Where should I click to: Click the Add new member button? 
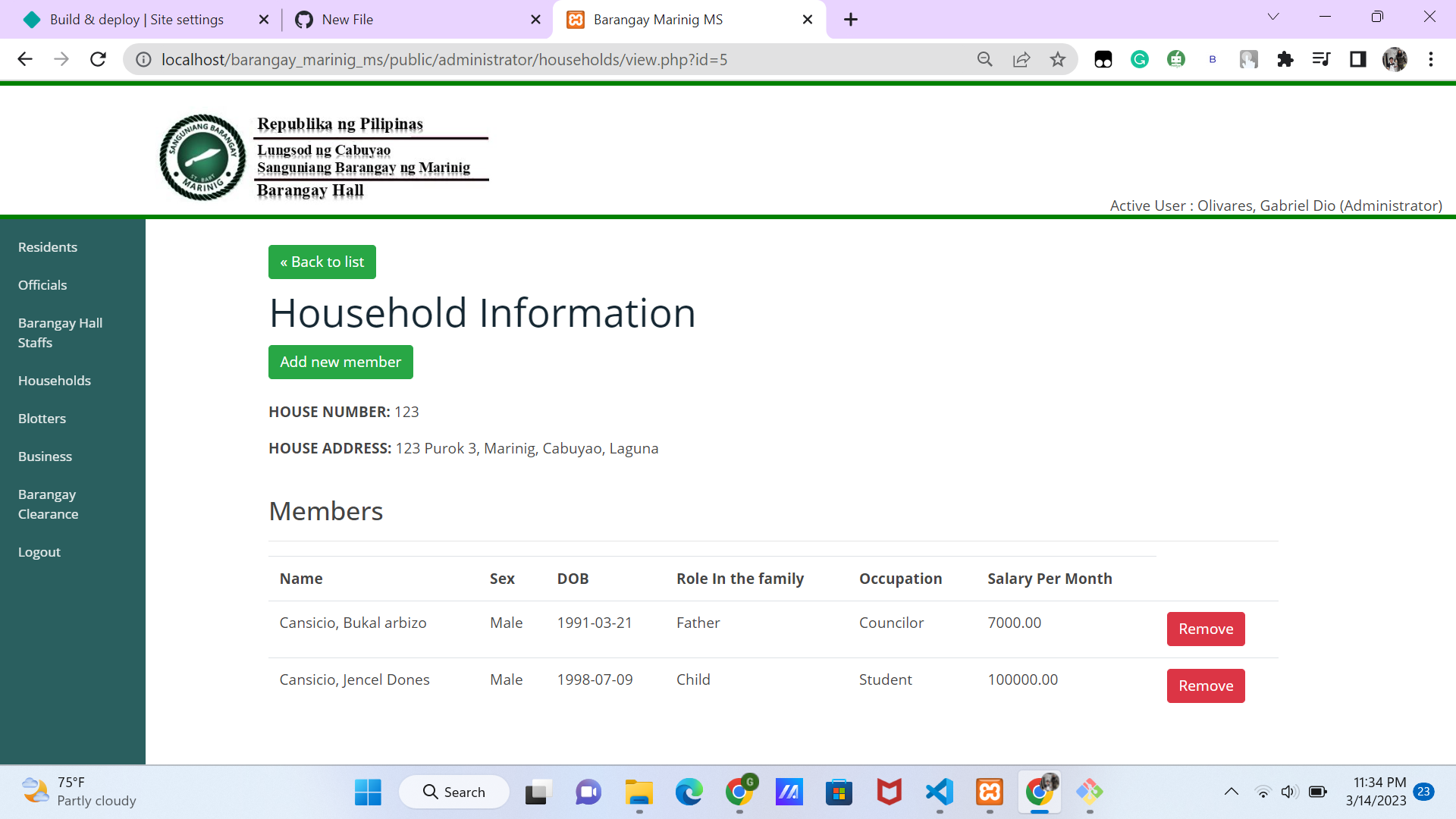click(x=340, y=362)
